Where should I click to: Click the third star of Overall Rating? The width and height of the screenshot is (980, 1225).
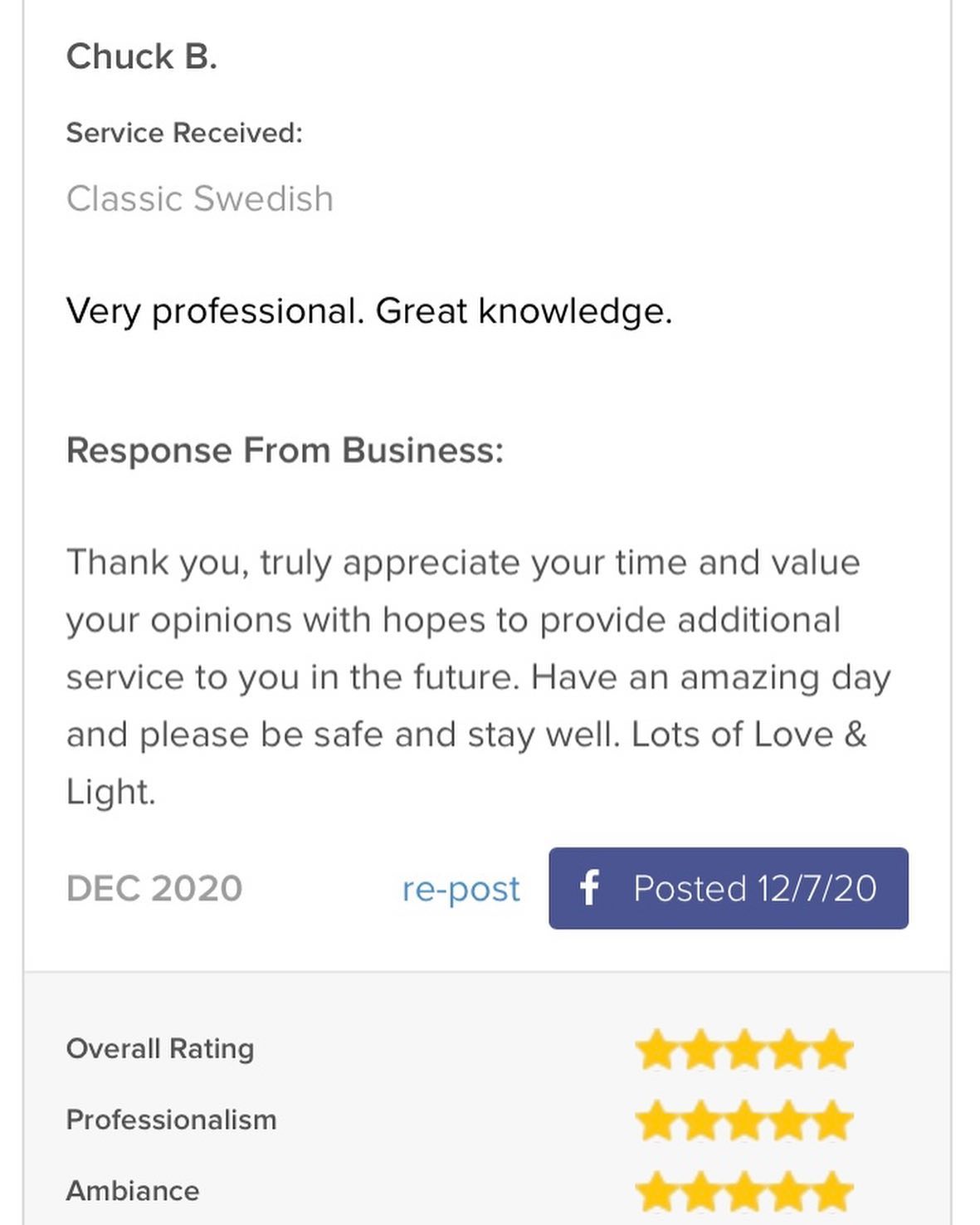[744, 1050]
